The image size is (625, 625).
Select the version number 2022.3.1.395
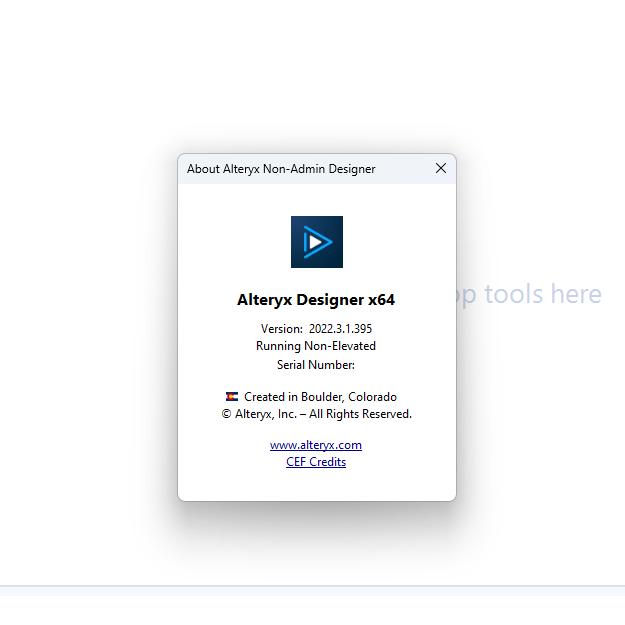(340, 329)
